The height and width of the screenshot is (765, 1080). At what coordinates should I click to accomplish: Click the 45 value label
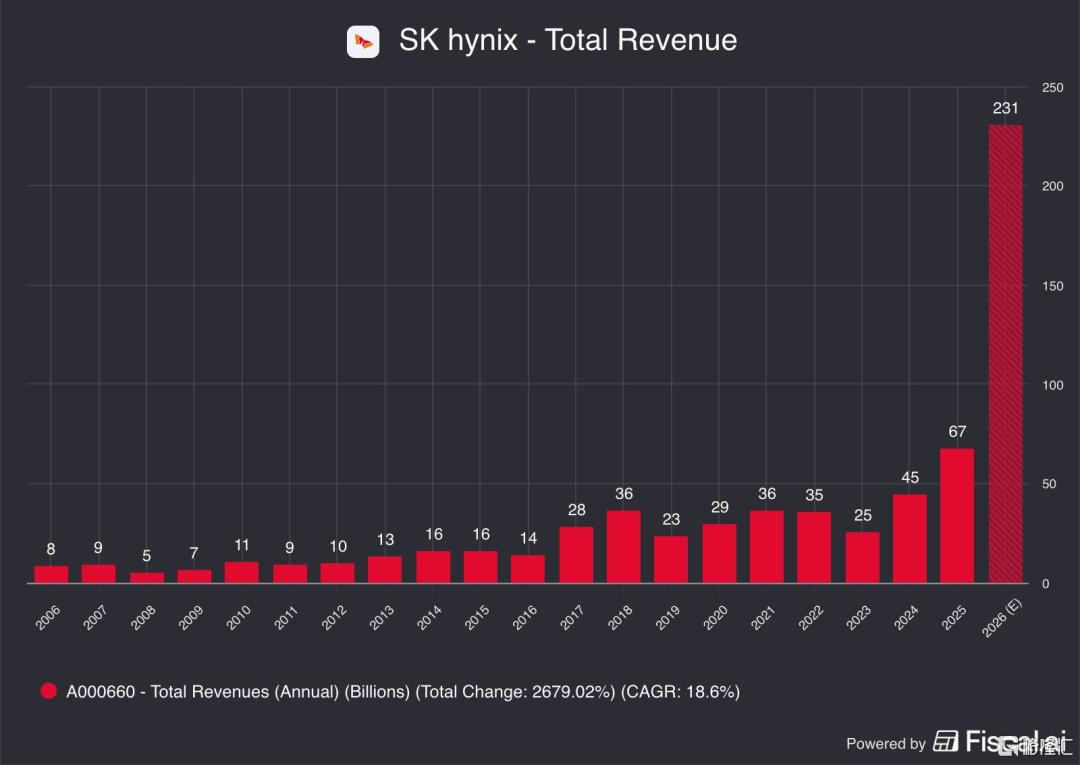[x=909, y=477]
